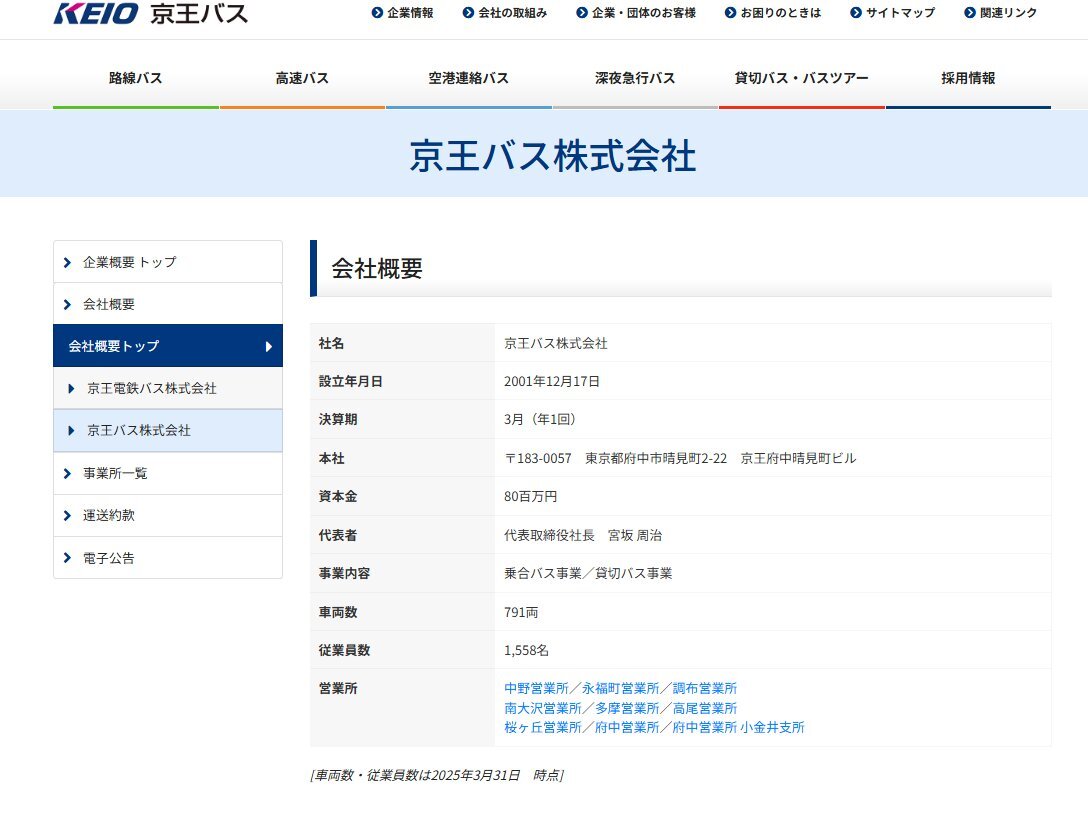Click 2025年3月31日 時点 footnote
The width and height of the screenshot is (1088, 835).
coord(437,775)
